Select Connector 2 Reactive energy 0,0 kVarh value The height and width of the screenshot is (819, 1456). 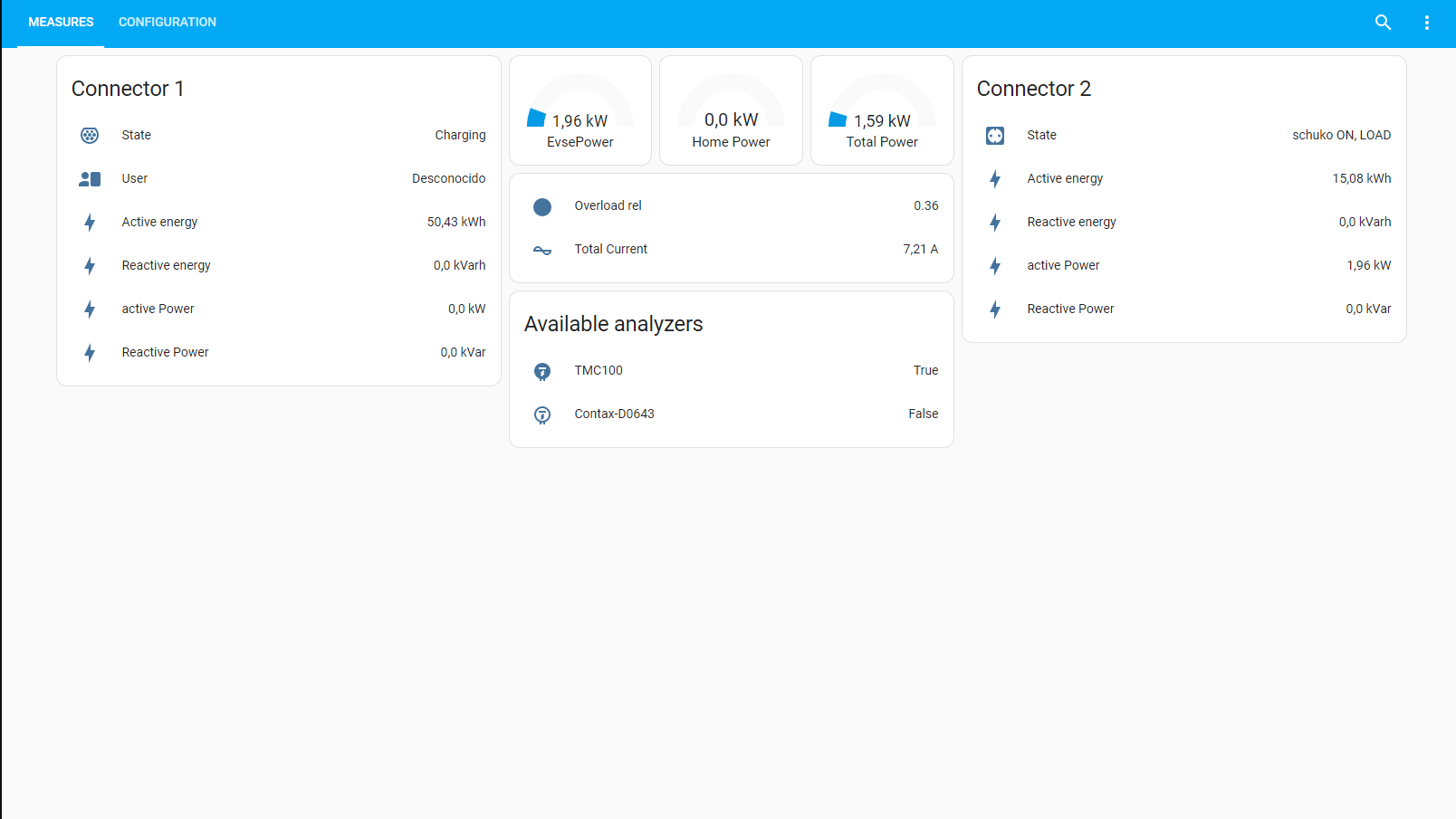tap(1365, 222)
